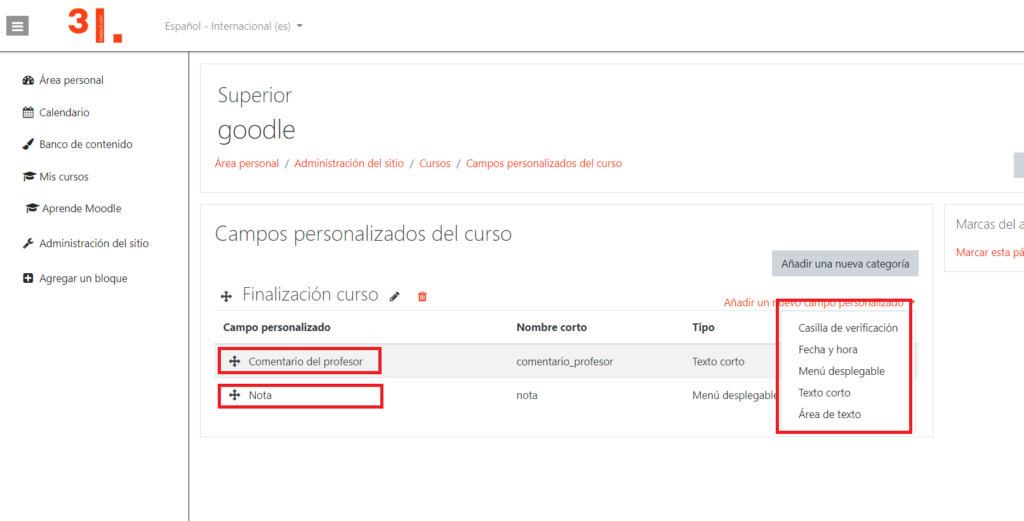Image resolution: width=1024 pixels, height=521 pixels.
Task: Toggle the hamburger side menu button
Action: click(x=17, y=26)
